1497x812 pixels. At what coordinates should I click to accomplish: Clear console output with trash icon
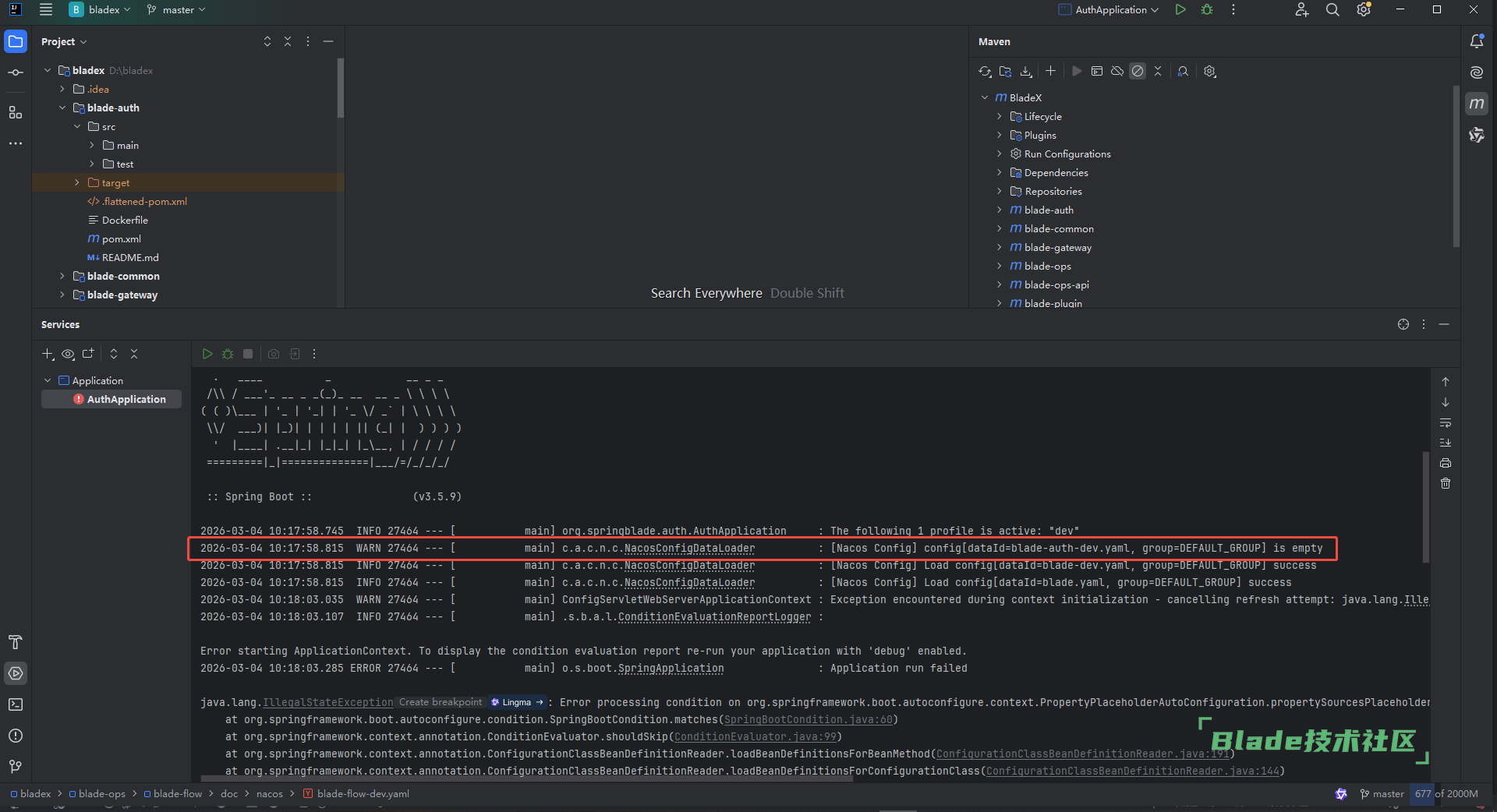tap(1446, 484)
